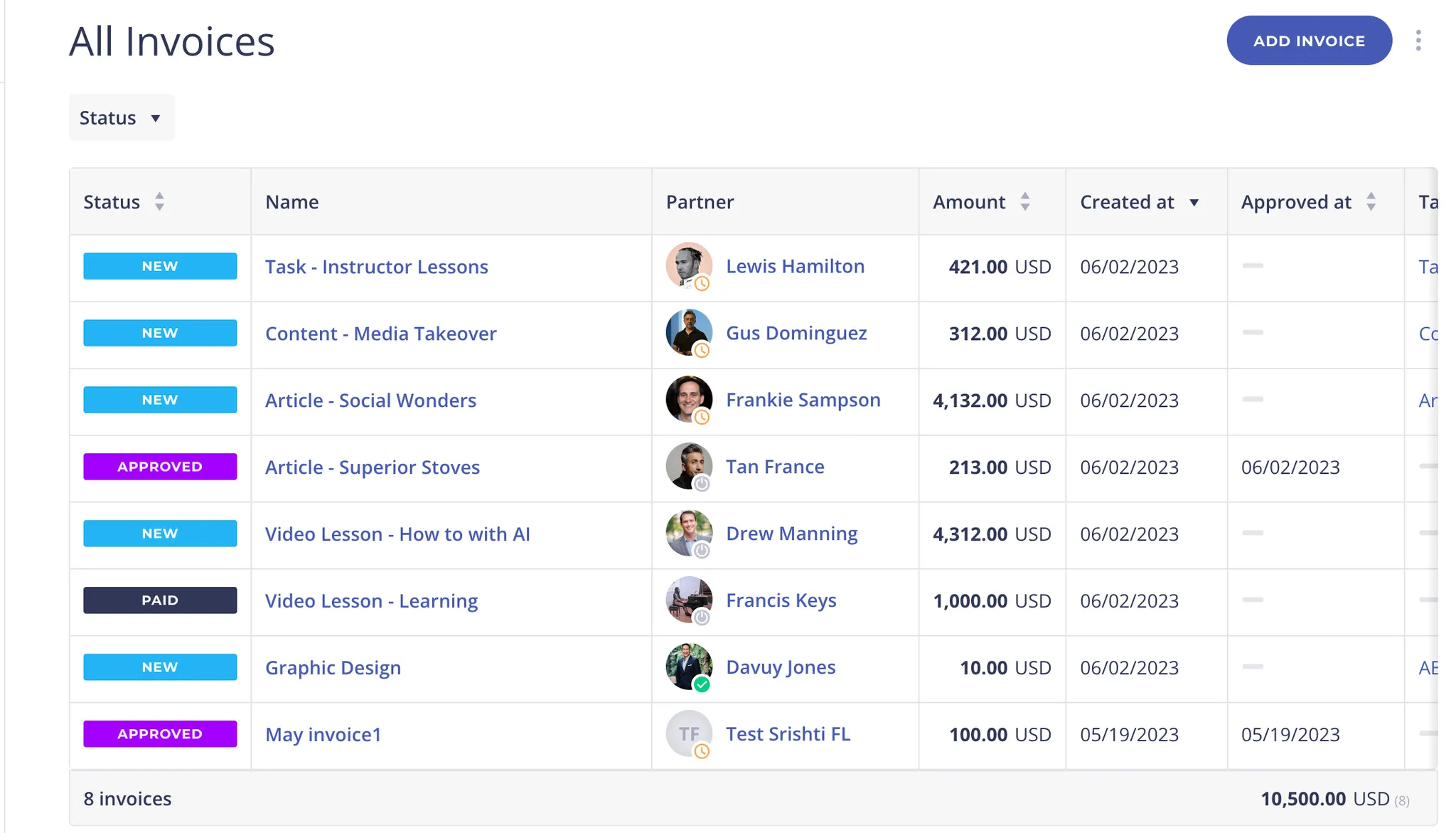Click Lewis Hamilton's avatar photo

coord(688,265)
